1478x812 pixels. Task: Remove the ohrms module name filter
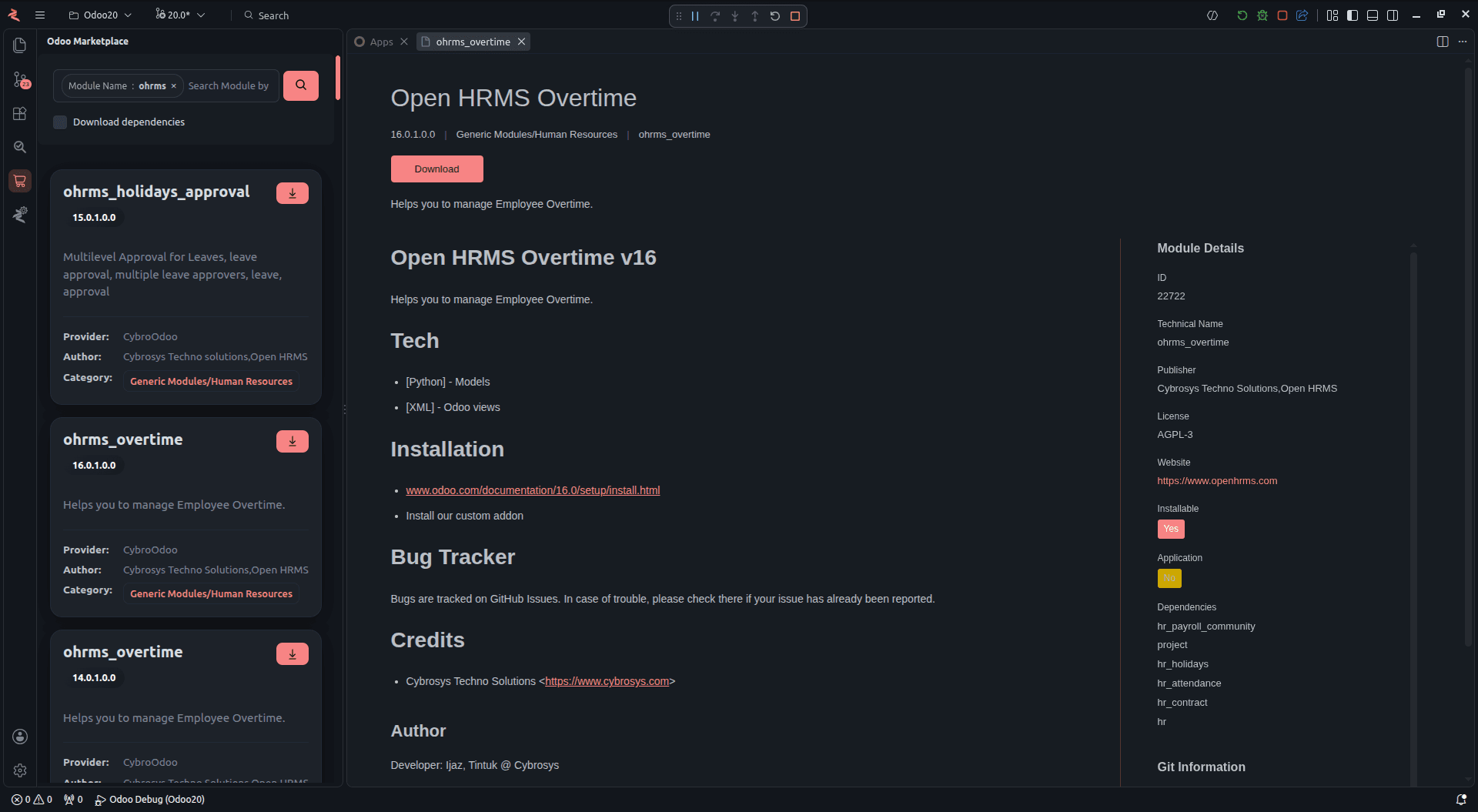174,86
